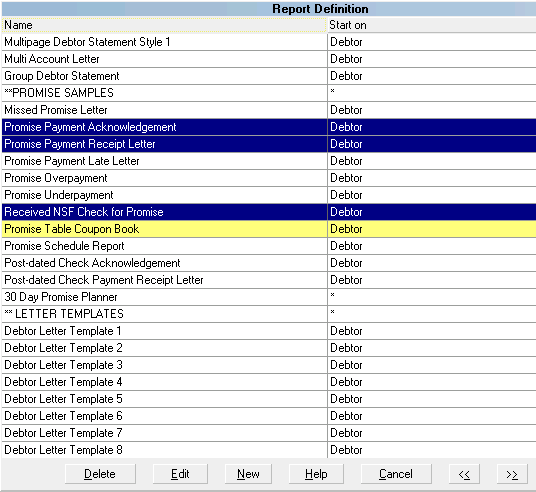536x492 pixels.
Task: Go to next page with >> button
Action: coord(512,474)
